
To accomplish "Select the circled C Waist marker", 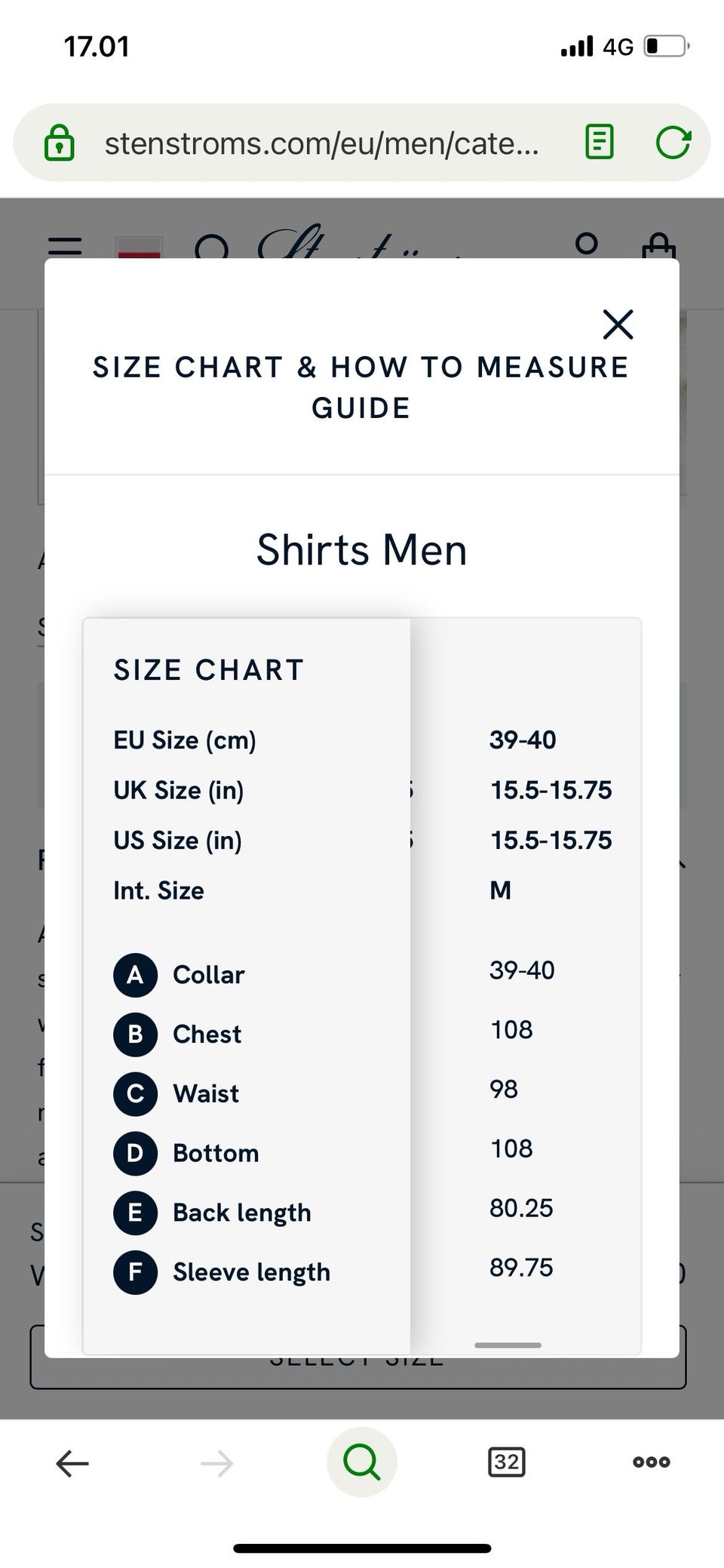I will (x=136, y=1093).
